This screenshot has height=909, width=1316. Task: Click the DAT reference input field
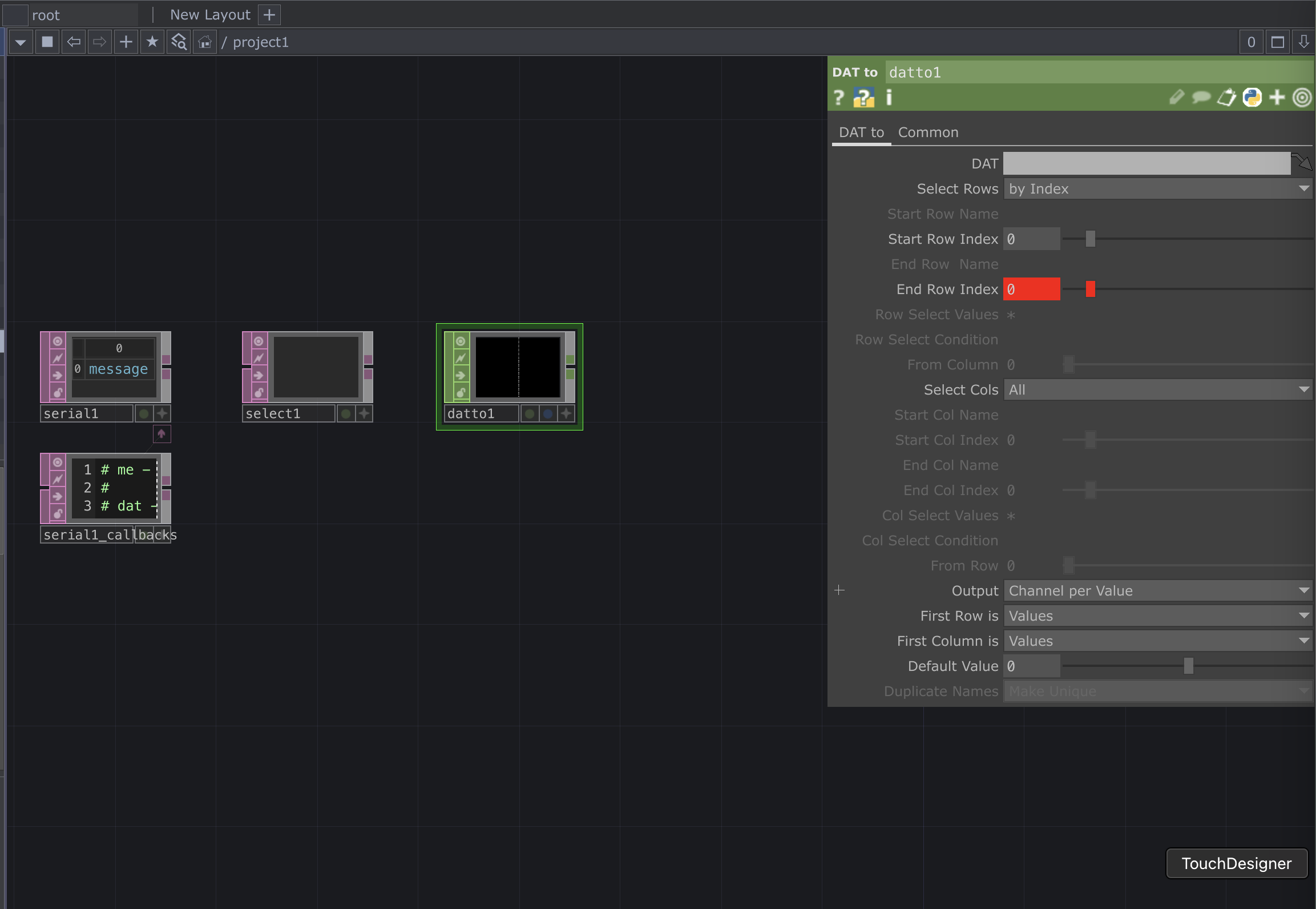coord(1146,164)
